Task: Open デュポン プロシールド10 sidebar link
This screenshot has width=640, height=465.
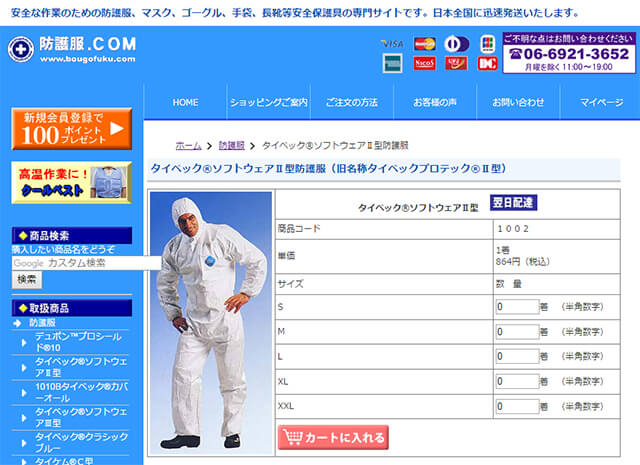Action: 78,342
